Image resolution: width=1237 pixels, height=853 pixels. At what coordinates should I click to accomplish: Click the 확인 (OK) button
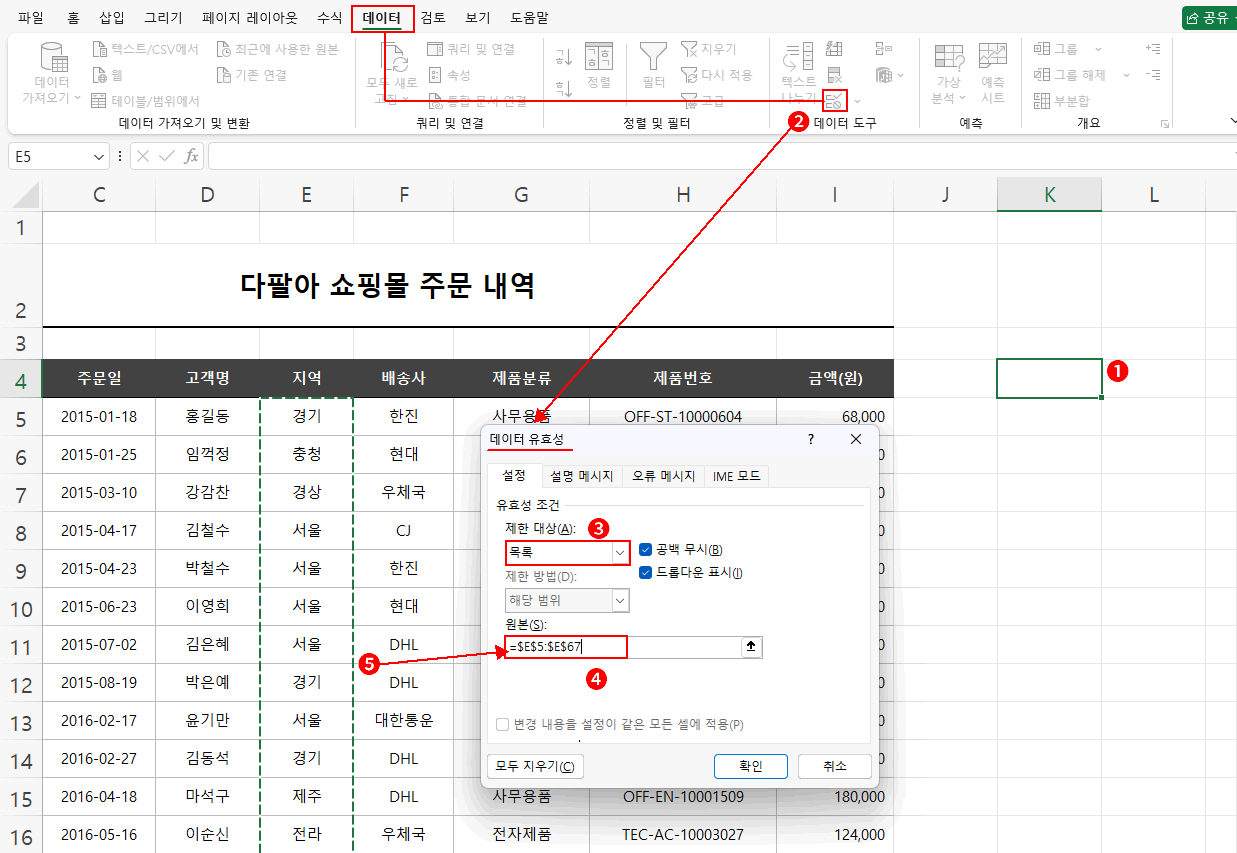tap(751, 766)
